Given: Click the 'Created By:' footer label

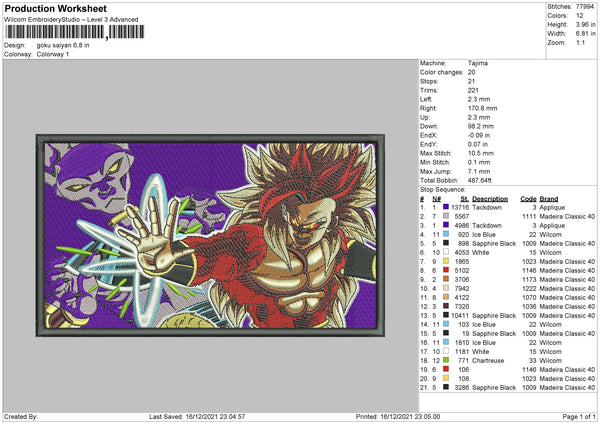Looking at the screenshot, I should (x=21, y=416).
